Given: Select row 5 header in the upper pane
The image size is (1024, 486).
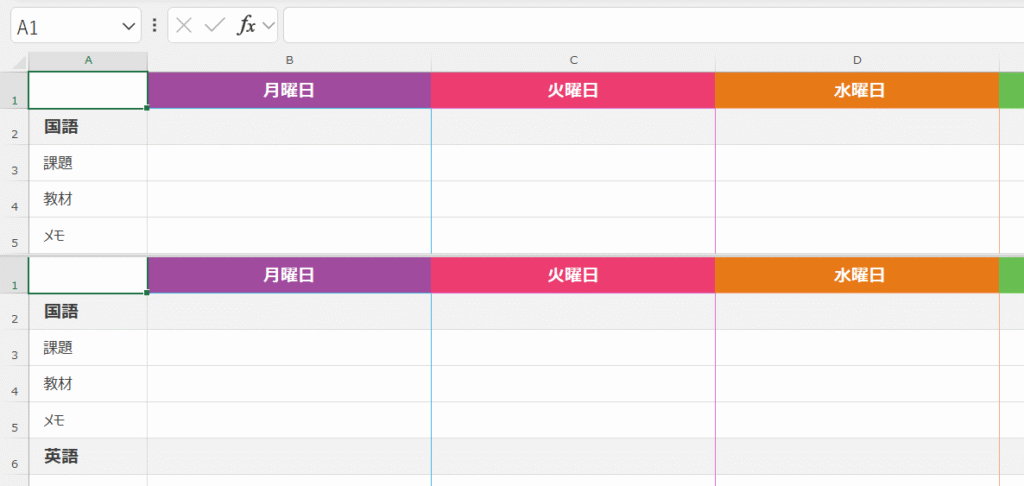Looking at the screenshot, I should (14, 235).
